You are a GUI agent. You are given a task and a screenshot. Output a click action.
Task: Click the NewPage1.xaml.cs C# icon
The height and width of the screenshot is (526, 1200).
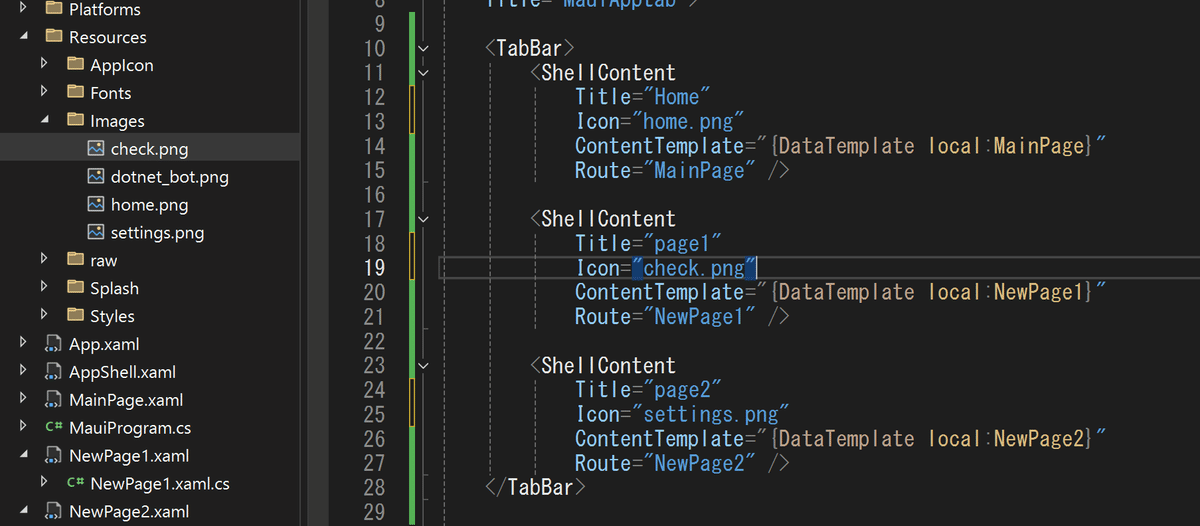point(75,484)
